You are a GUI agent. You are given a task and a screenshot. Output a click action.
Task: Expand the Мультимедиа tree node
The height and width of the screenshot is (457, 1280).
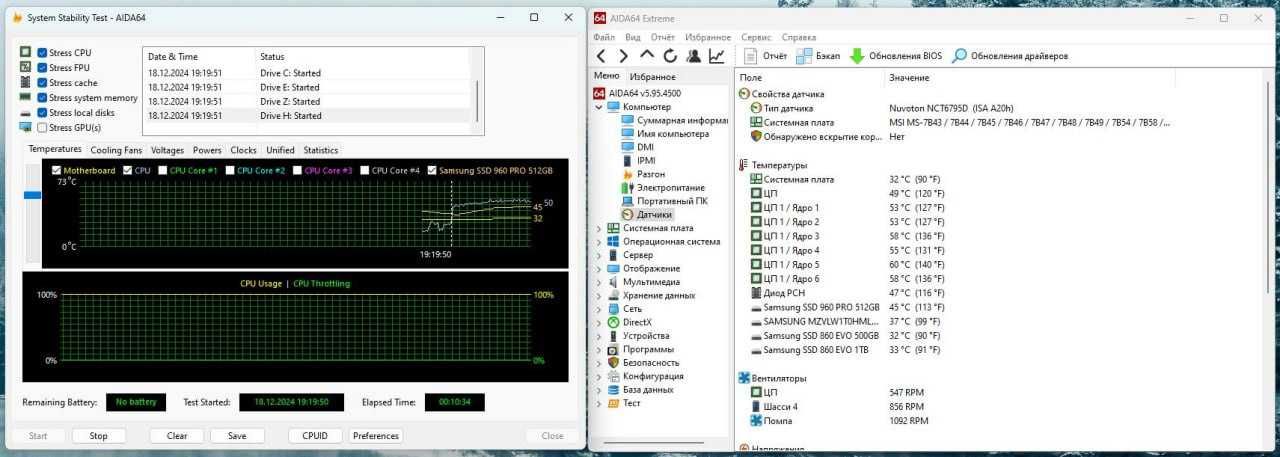[x=599, y=282]
